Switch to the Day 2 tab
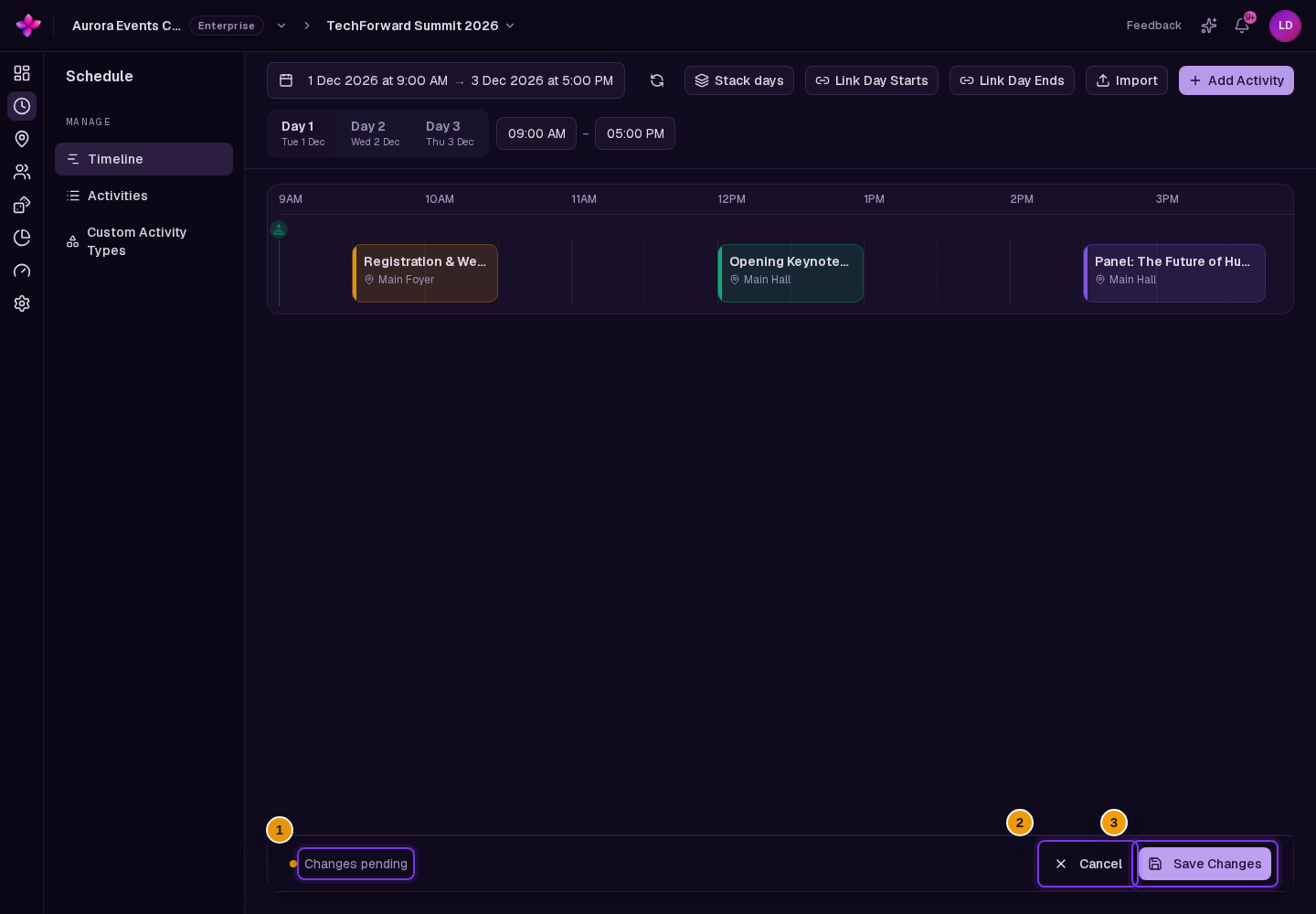Image resolution: width=1316 pixels, height=914 pixels. (375, 133)
